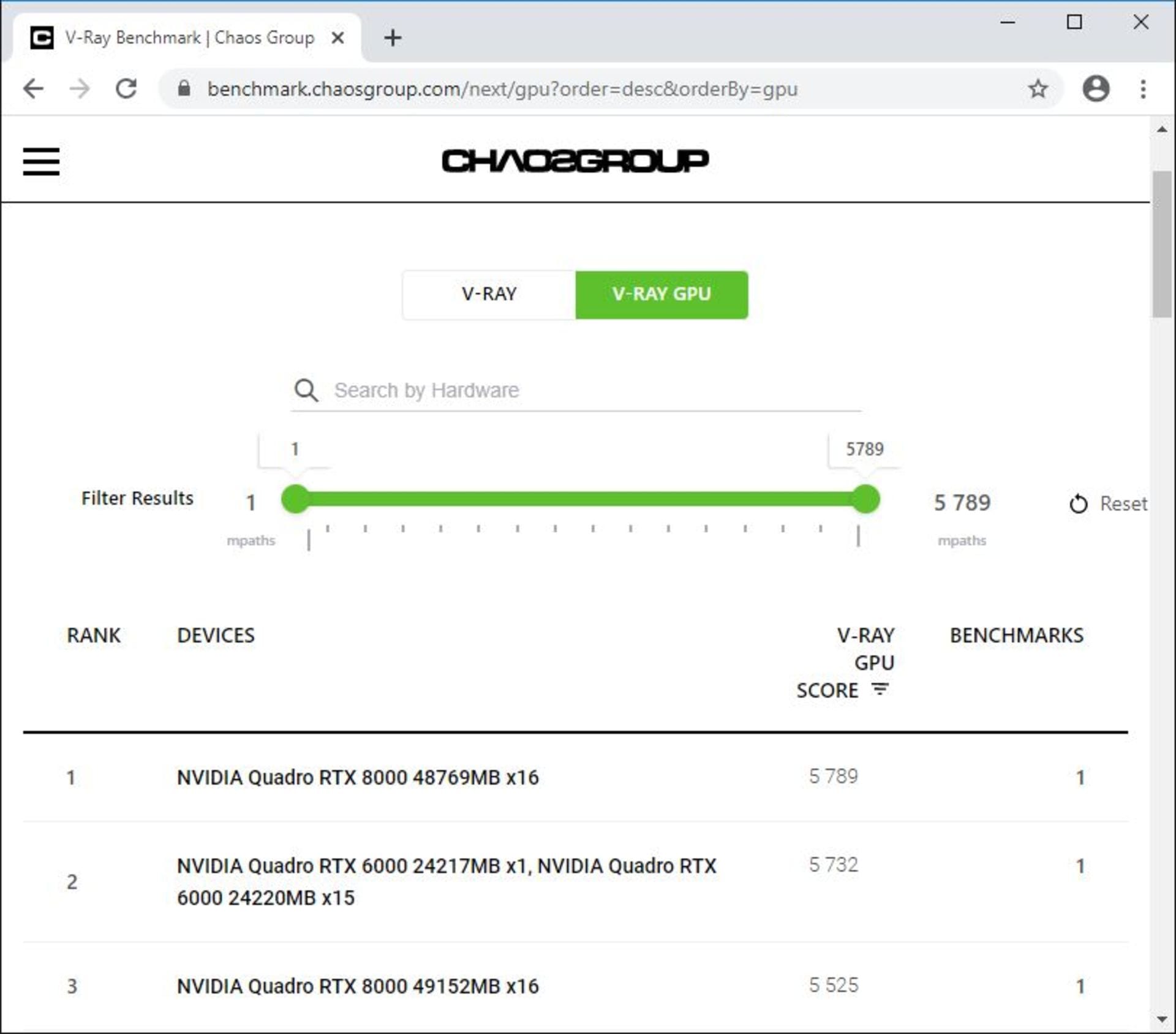The height and width of the screenshot is (1034, 1176).
Task: Open the hamburger navigation menu
Action: [x=41, y=162]
